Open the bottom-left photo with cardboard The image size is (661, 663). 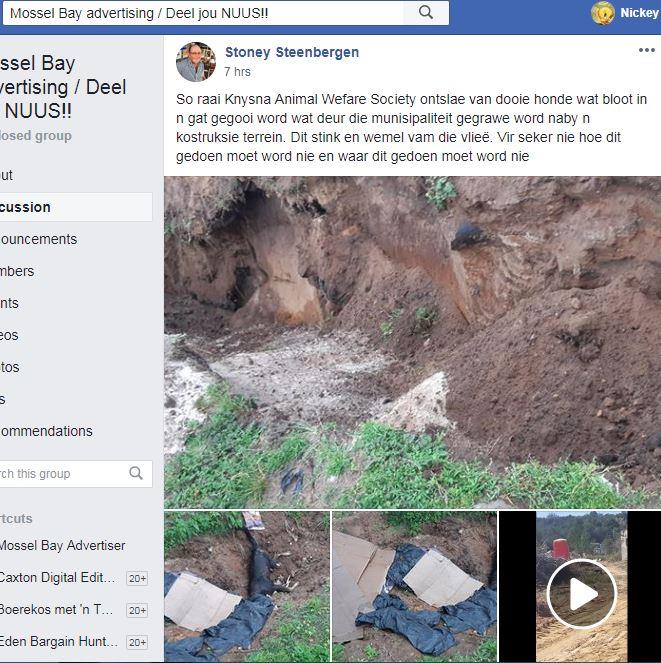[x=247, y=587]
